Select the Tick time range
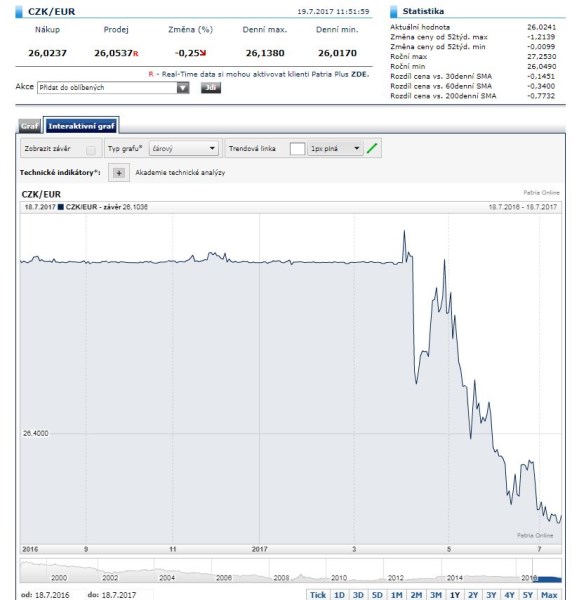The height and width of the screenshot is (600, 572). [x=318, y=595]
